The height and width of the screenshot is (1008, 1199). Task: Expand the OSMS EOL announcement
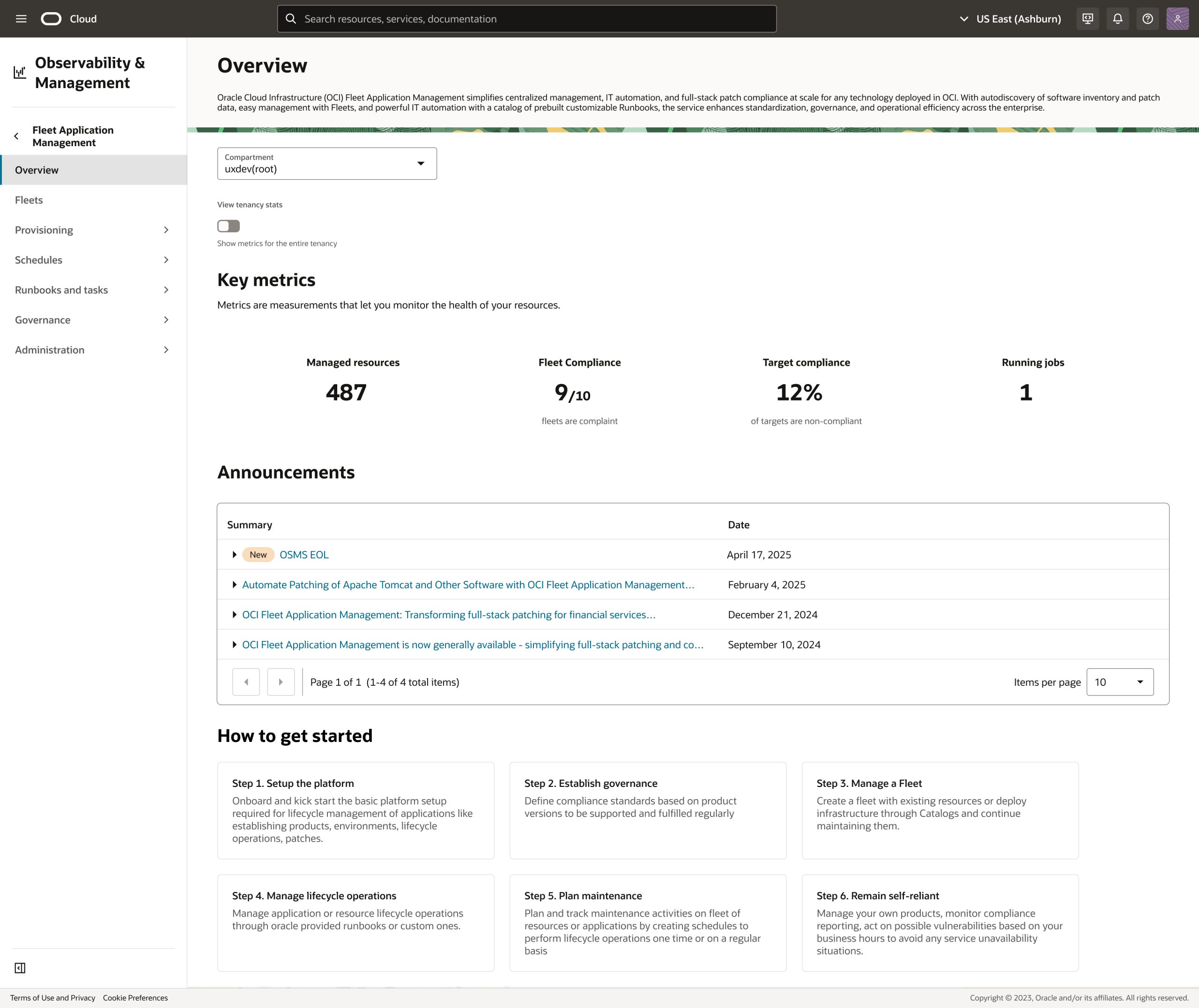pyautogui.click(x=234, y=554)
